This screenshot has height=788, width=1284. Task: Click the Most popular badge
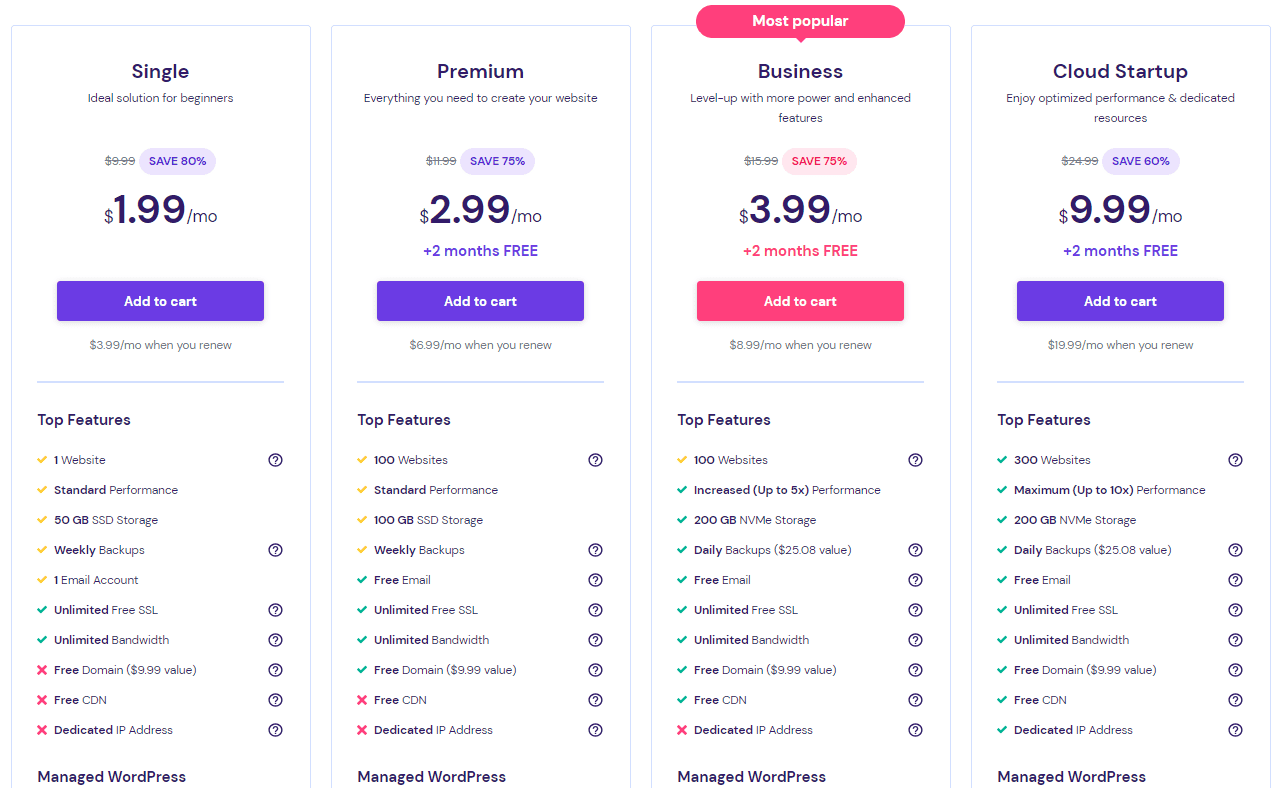(x=800, y=21)
